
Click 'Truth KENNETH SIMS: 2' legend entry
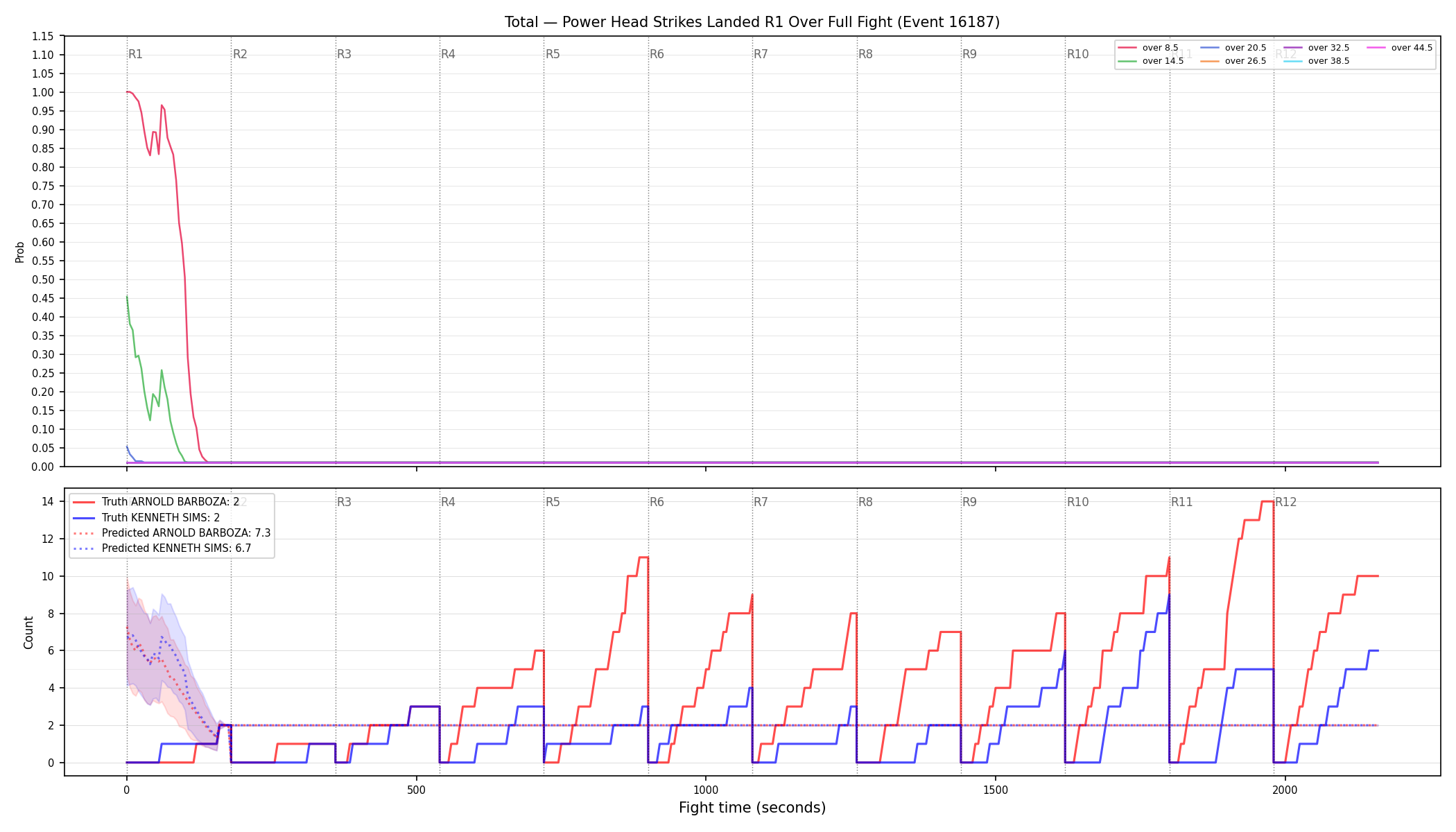coord(161,517)
